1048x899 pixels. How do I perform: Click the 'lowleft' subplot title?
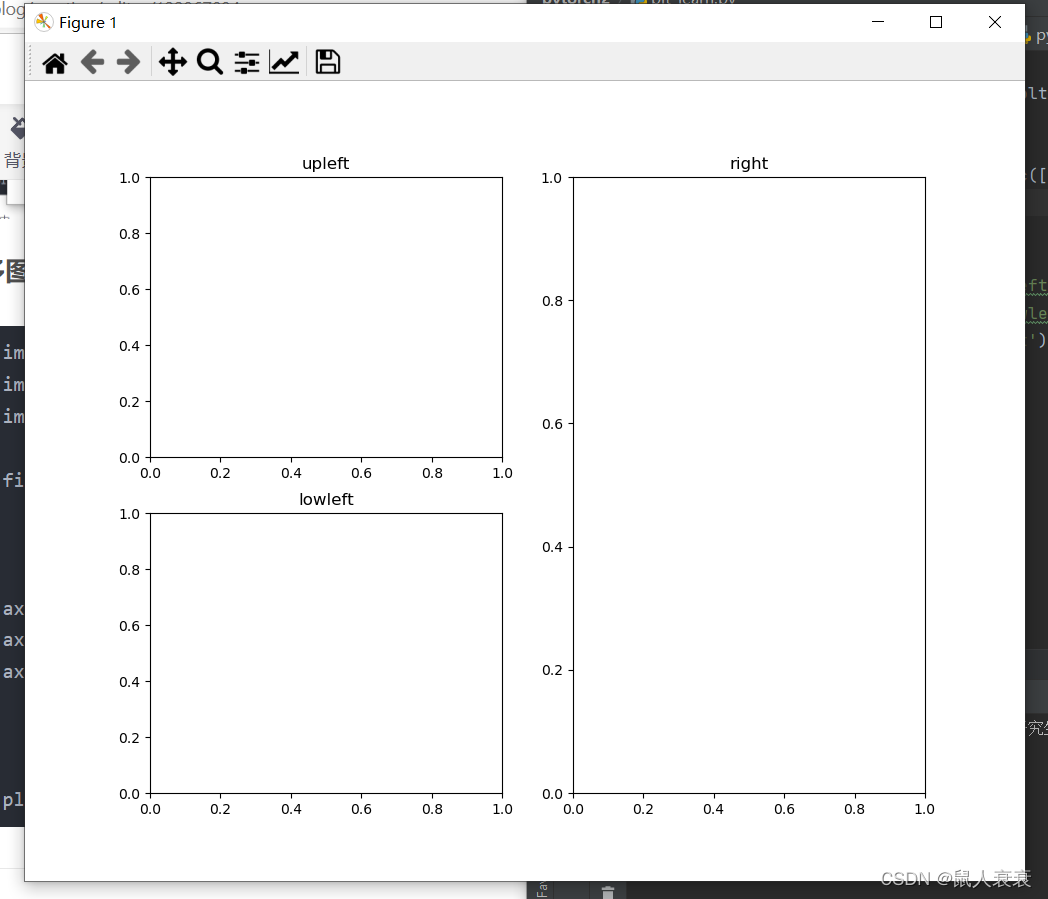pos(325,499)
